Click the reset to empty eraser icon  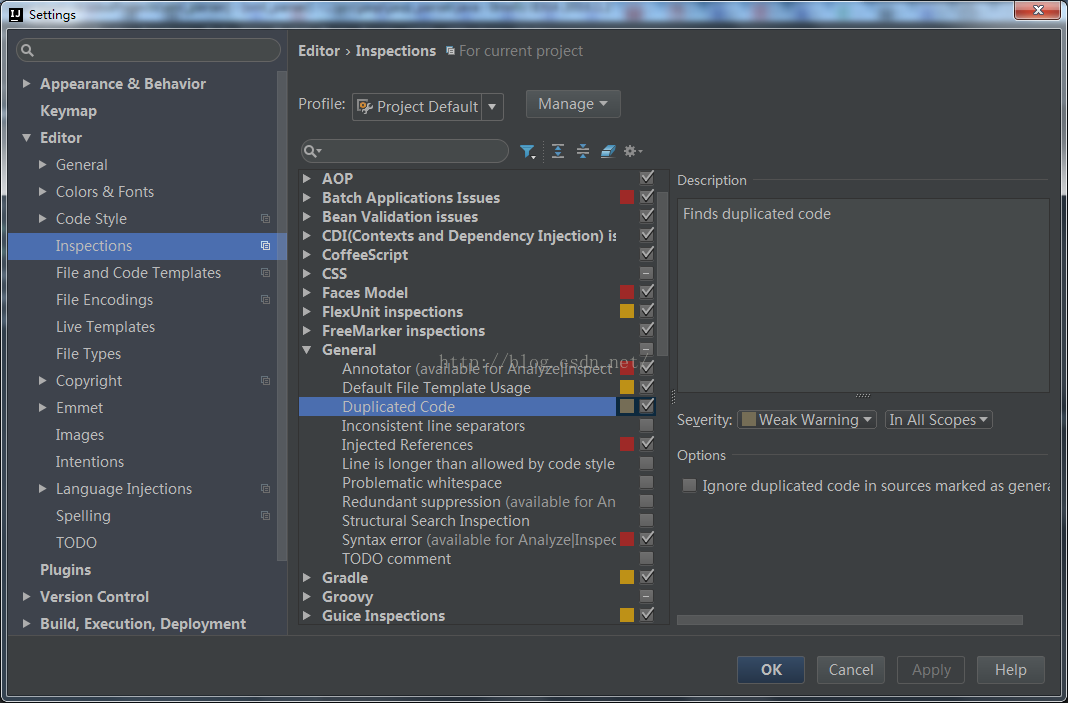coord(608,151)
